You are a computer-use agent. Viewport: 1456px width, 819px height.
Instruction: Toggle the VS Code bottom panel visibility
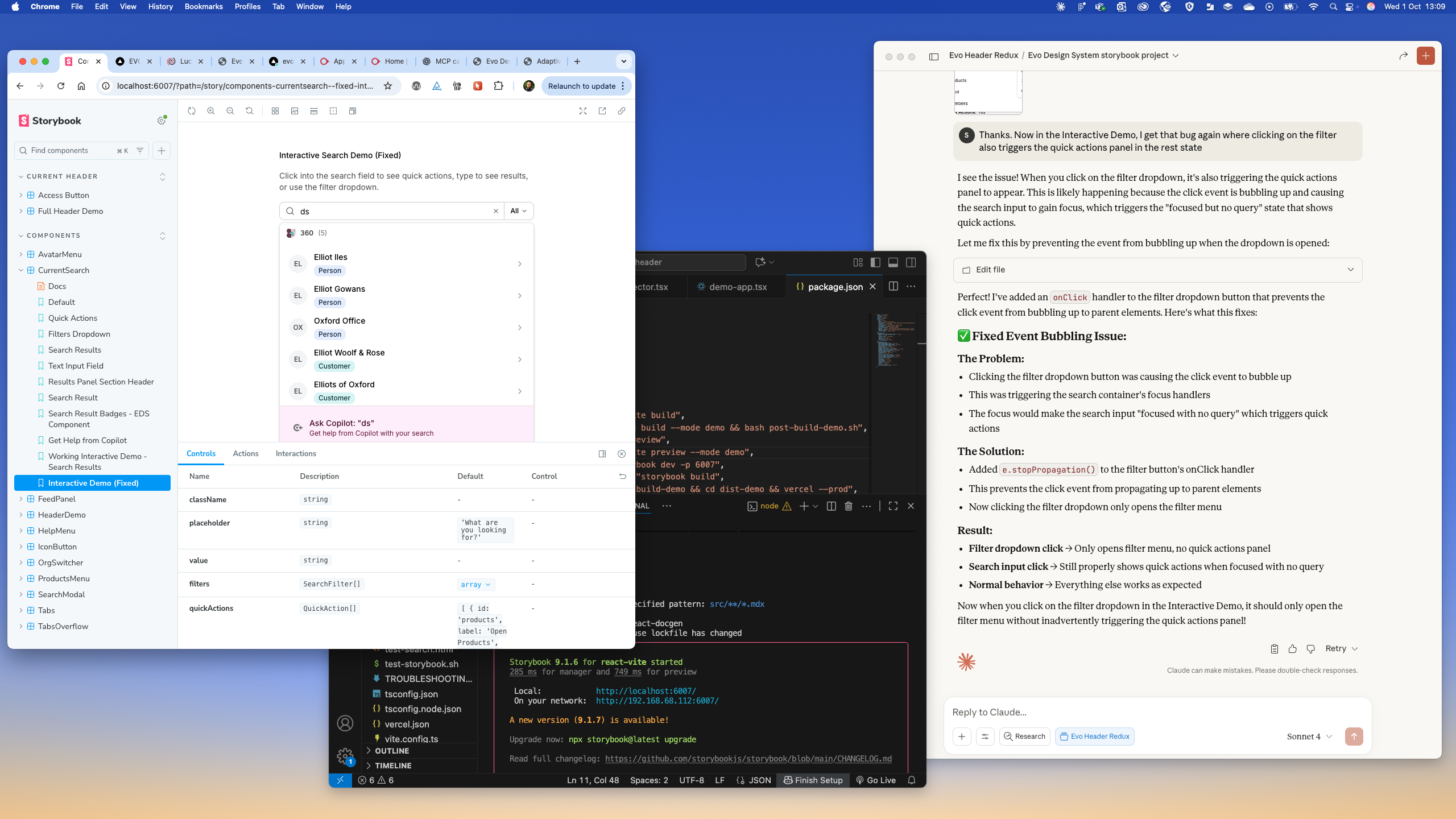892,262
